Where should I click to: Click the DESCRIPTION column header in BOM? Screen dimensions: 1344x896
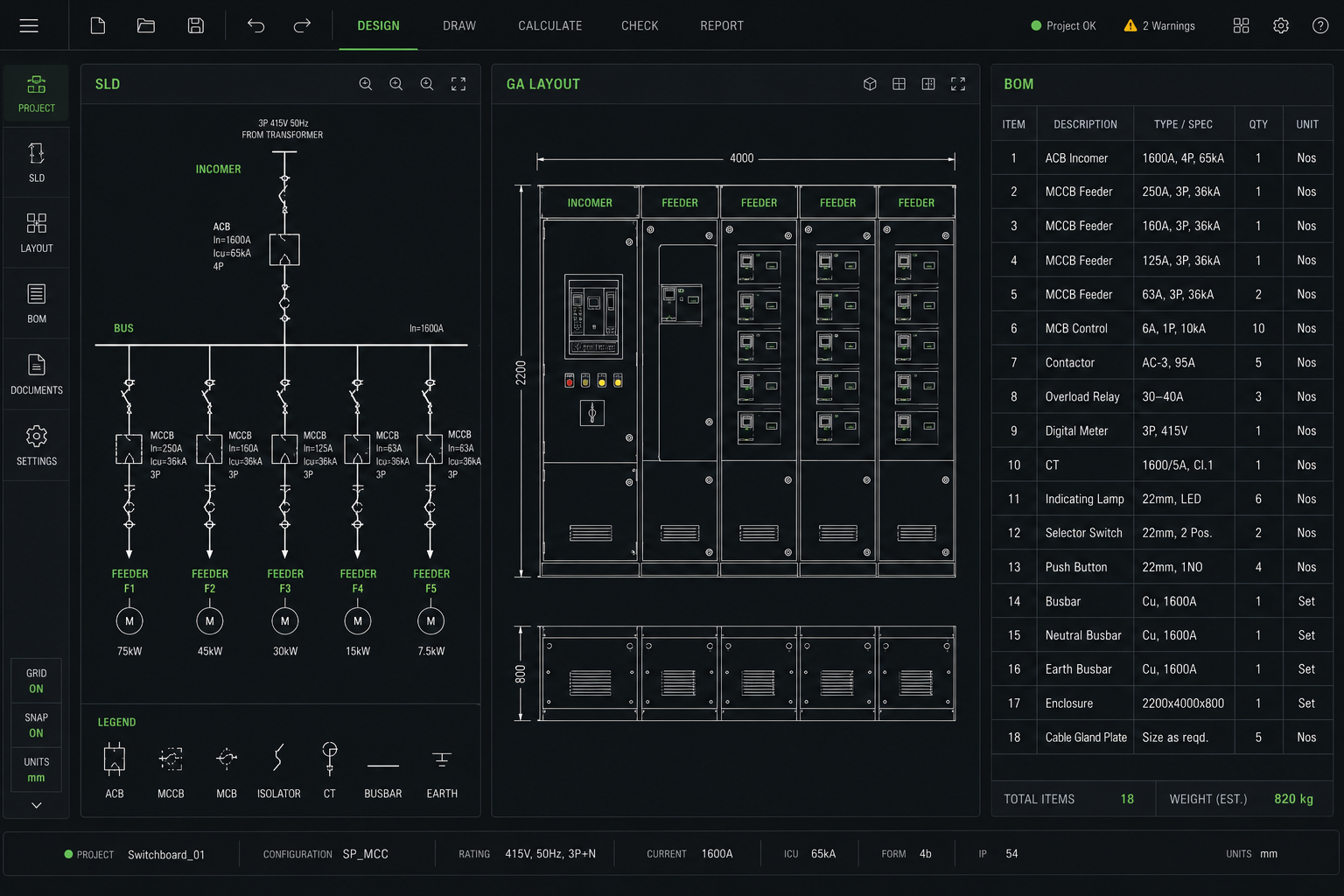coord(1085,124)
